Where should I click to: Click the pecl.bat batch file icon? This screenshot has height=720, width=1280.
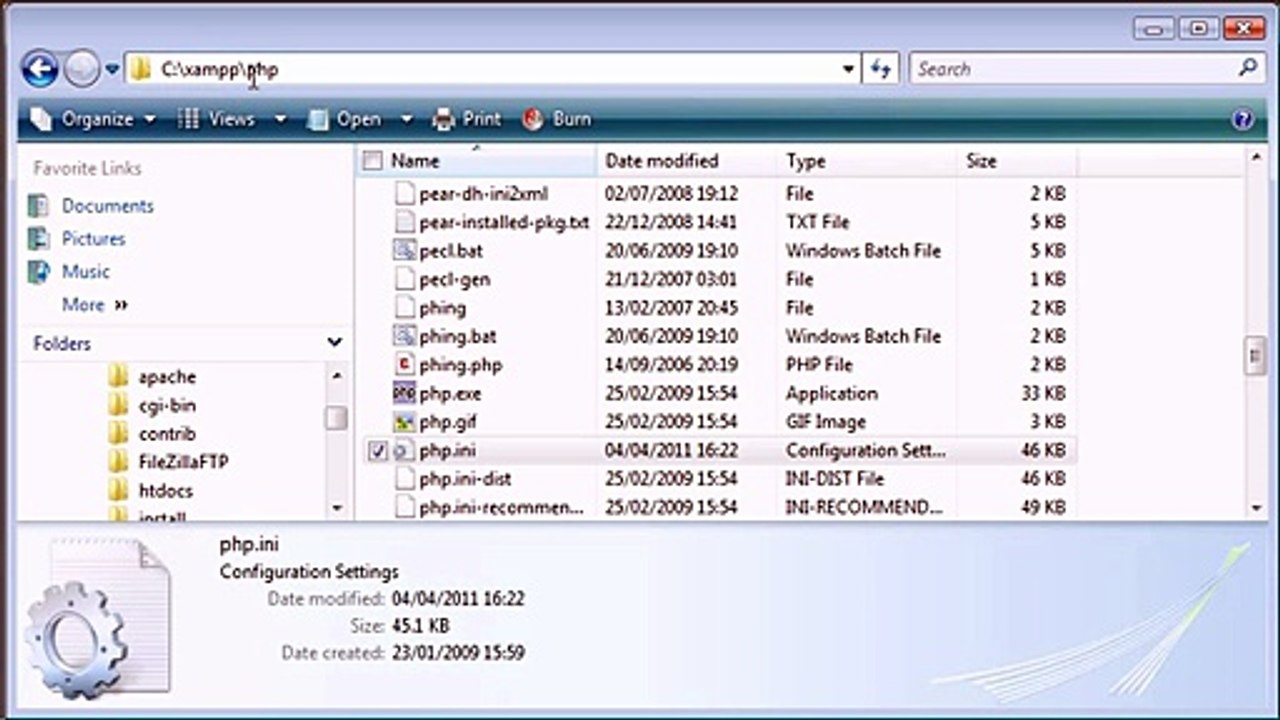[404, 250]
